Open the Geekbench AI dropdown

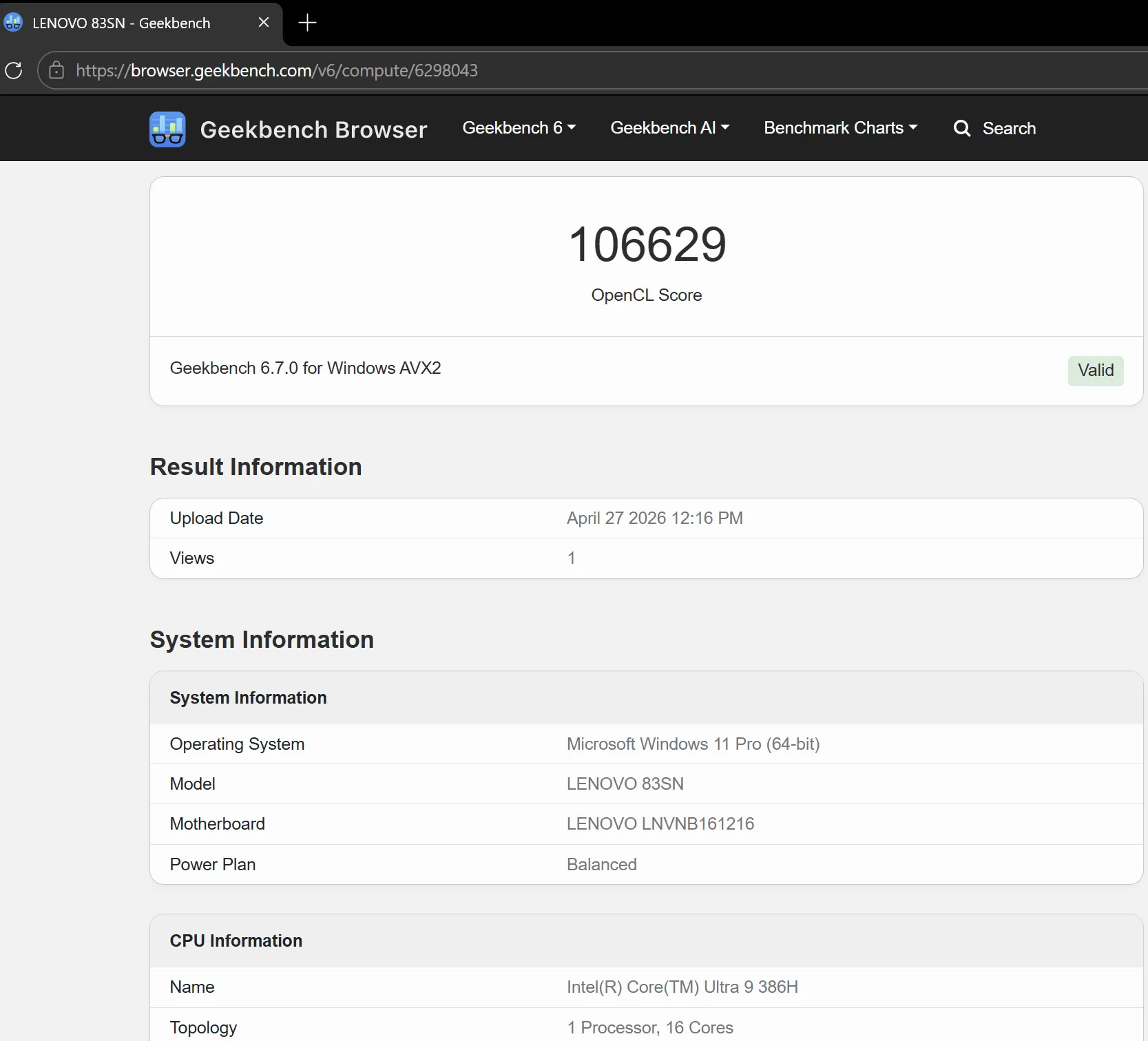coord(670,128)
